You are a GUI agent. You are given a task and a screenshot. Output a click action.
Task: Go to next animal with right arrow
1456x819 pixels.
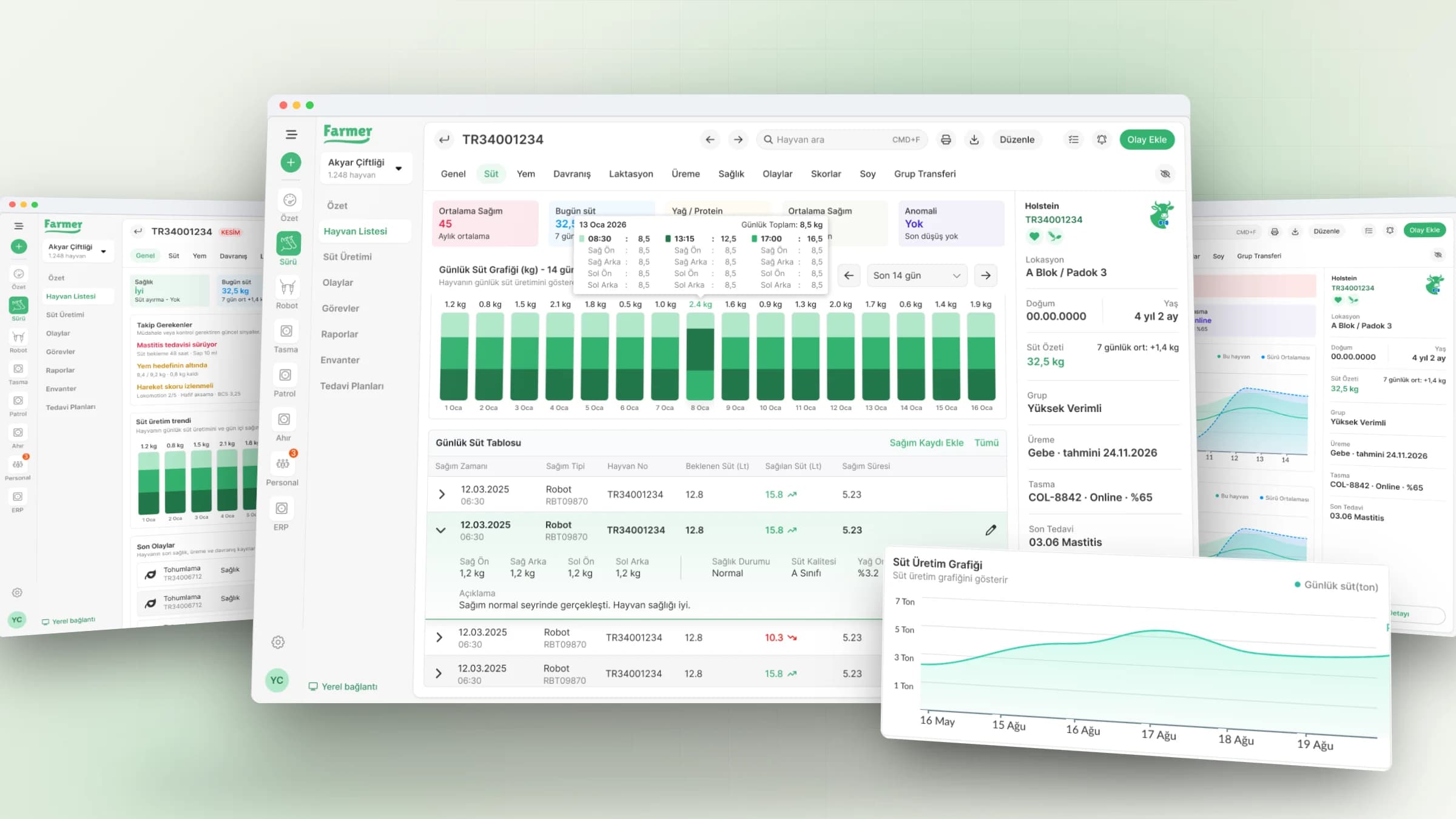pyautogui.click(x=738, y=140)
